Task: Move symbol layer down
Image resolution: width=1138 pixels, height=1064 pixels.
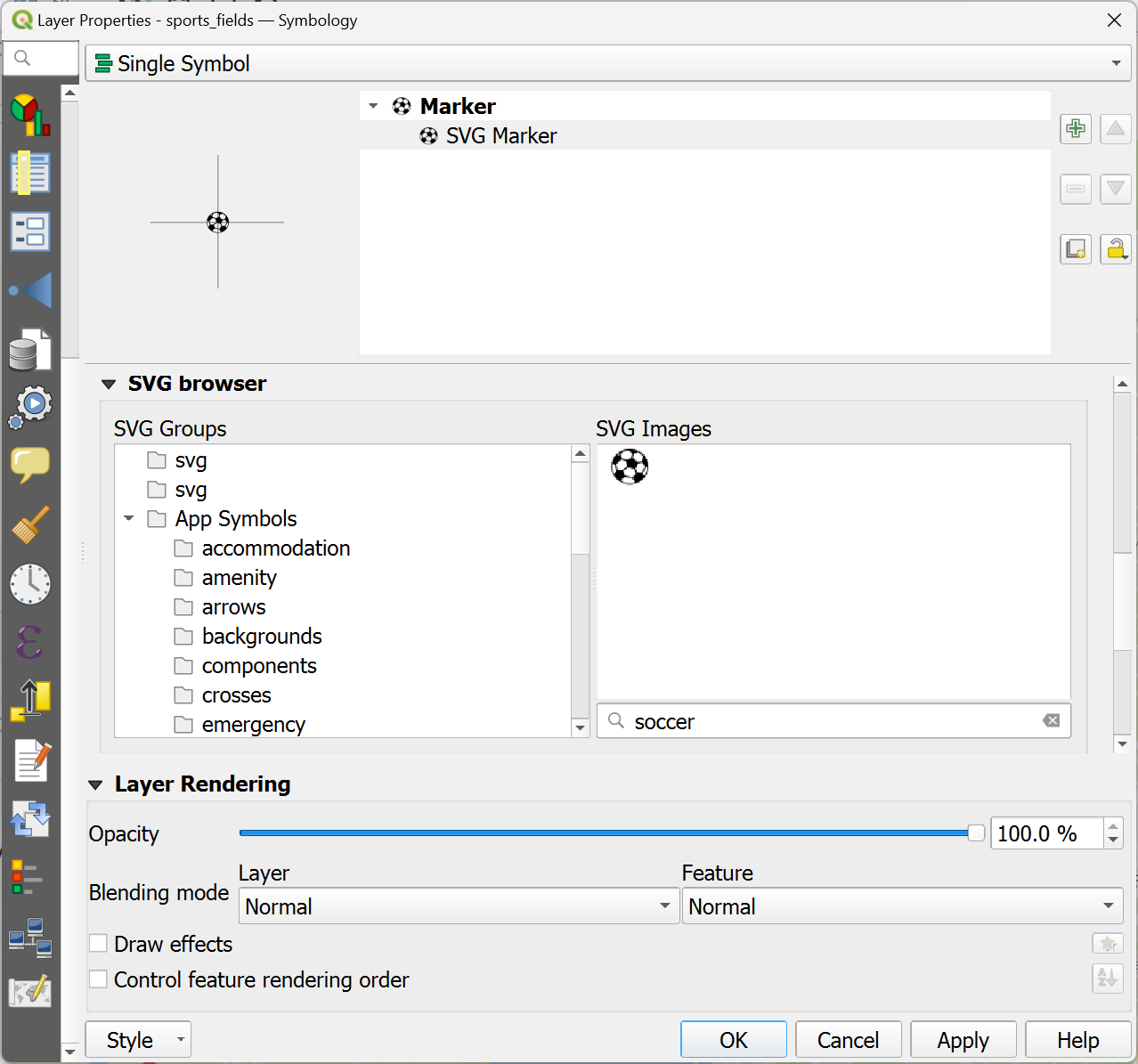Action: (1115, 189)
